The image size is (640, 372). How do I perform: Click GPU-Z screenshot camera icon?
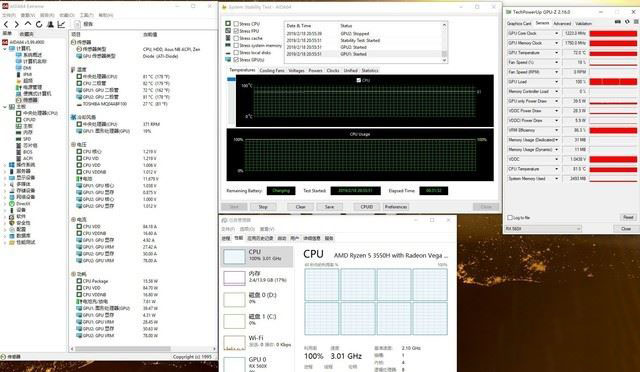618,22
